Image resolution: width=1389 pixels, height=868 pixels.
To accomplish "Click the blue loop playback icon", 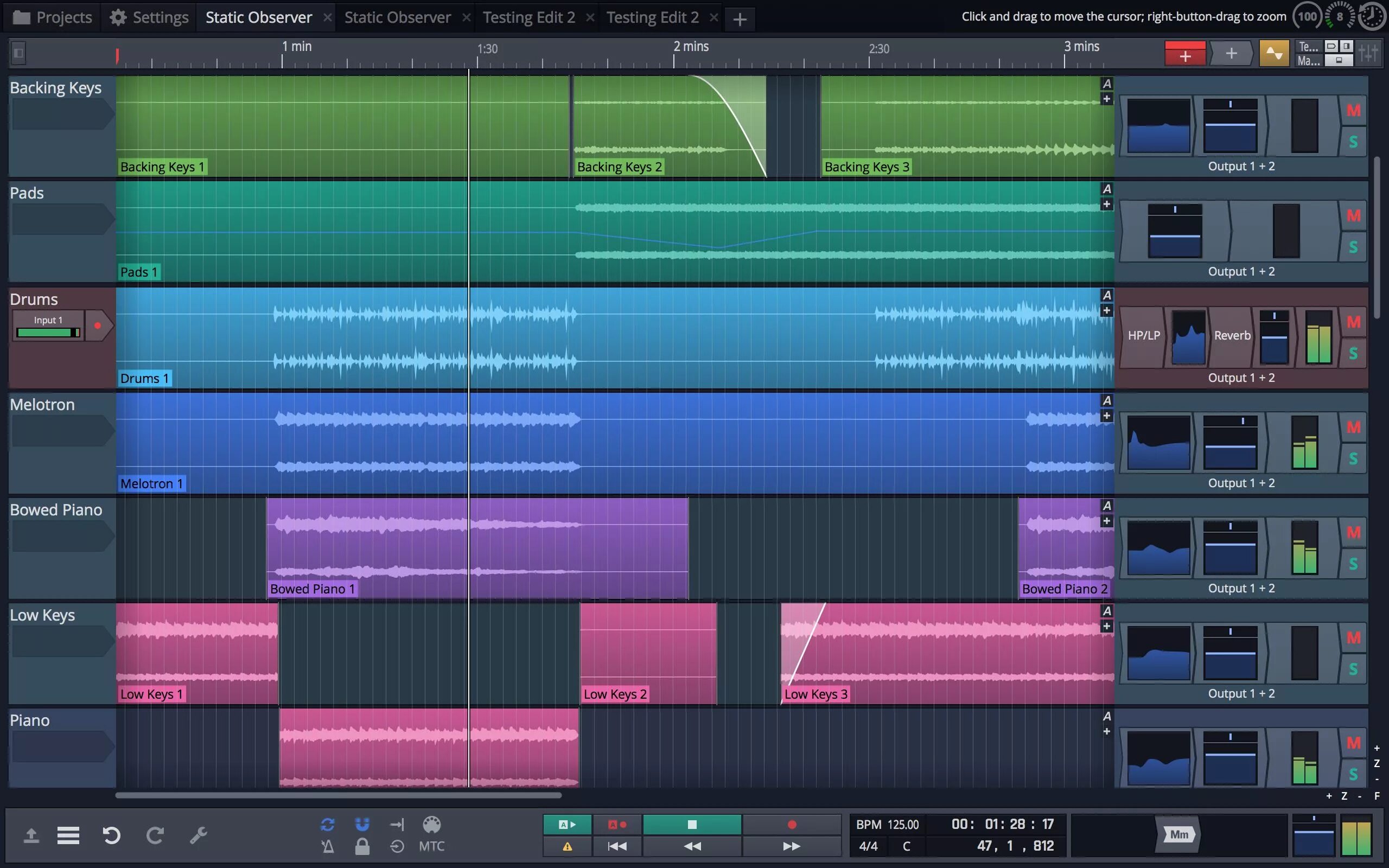I will pyautogui.click(x=327, y=825).
